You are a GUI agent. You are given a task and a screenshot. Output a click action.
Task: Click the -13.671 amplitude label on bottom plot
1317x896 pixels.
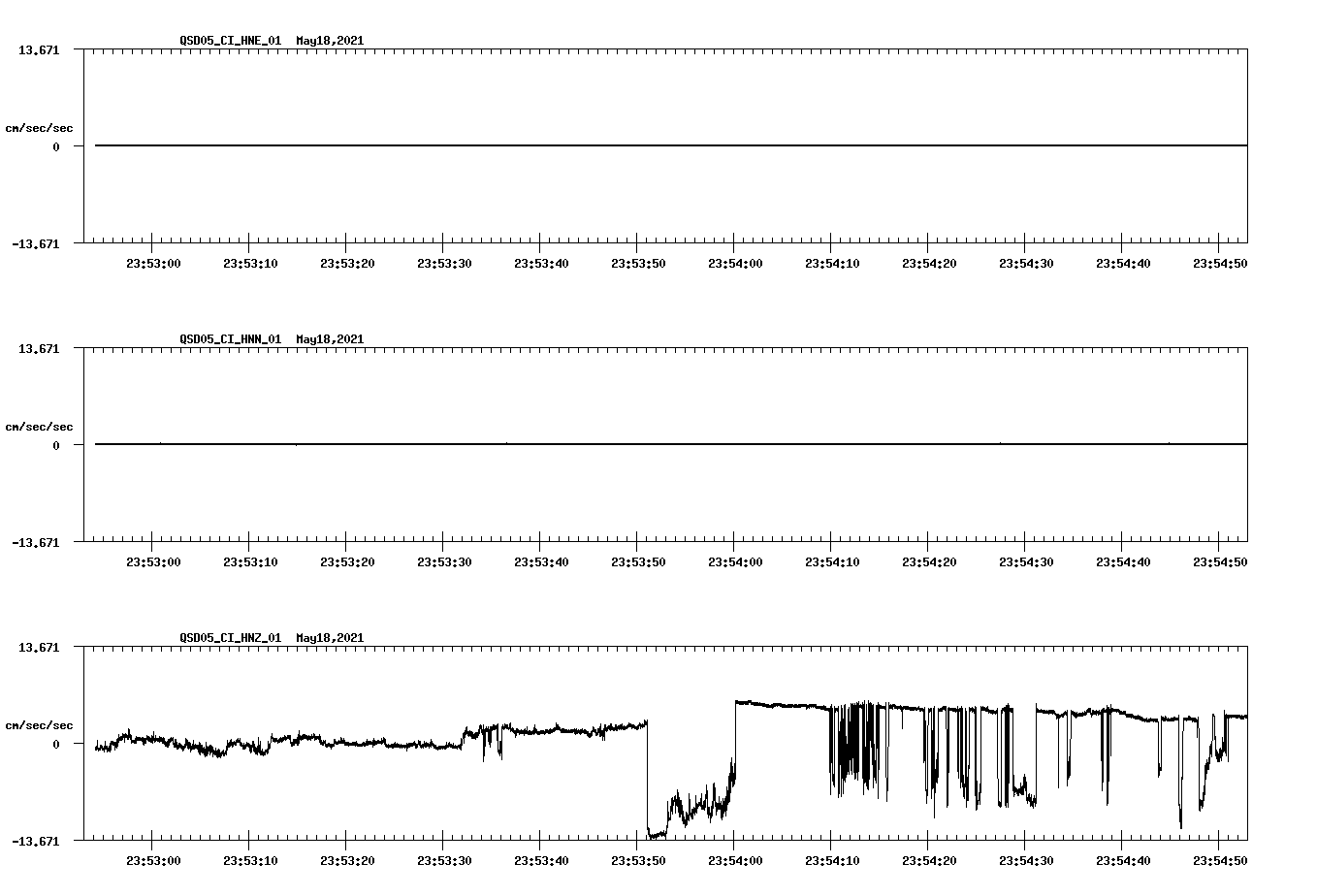click(36, 840)
